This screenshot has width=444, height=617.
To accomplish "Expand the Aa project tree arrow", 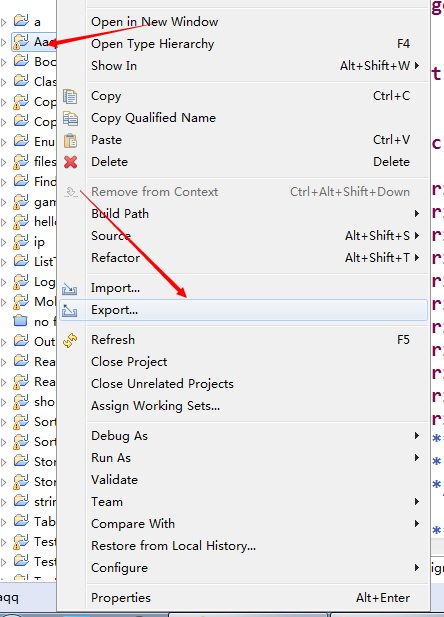I will click(x=4, y=42).
